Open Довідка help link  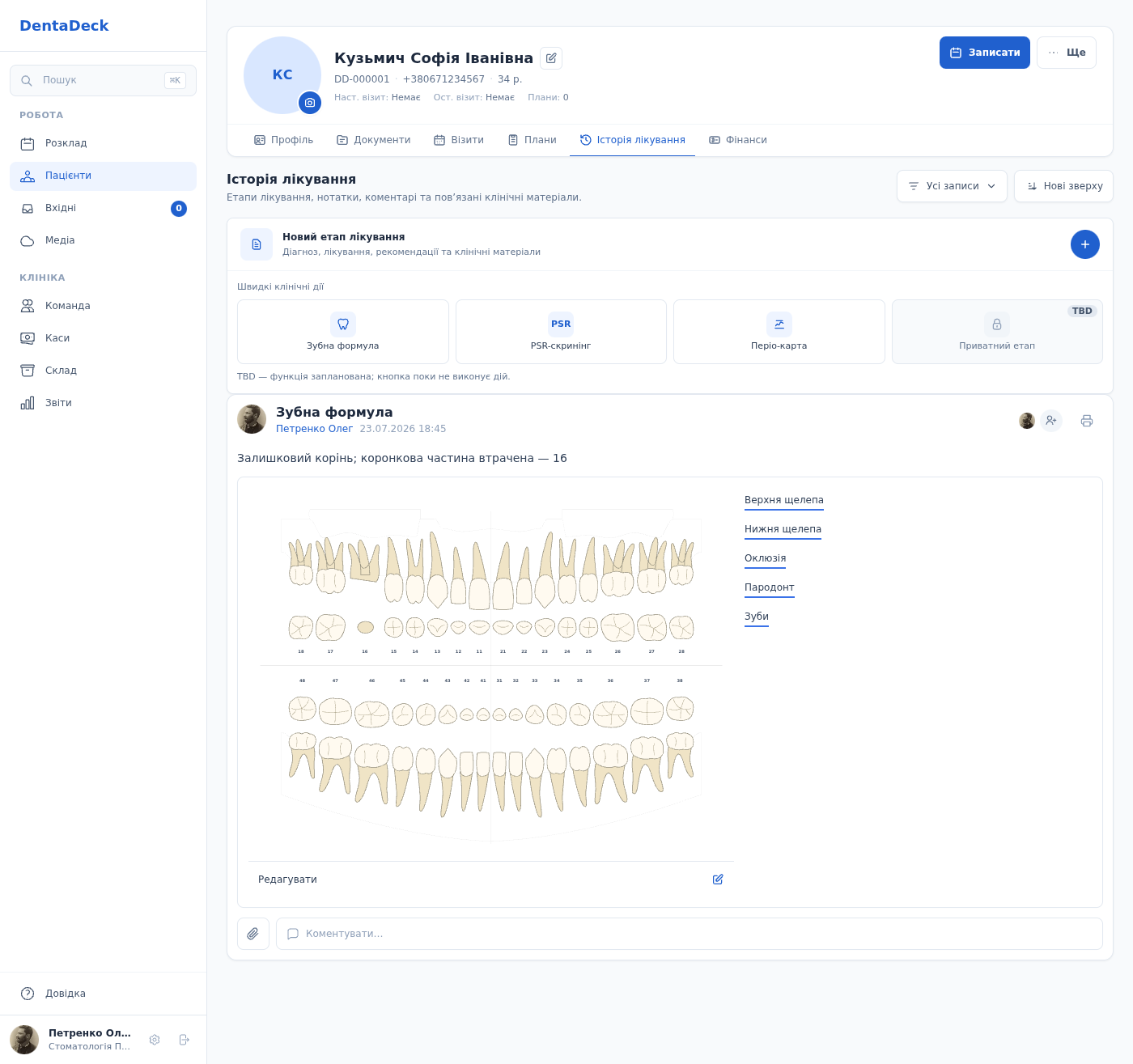tap(103, 994)
